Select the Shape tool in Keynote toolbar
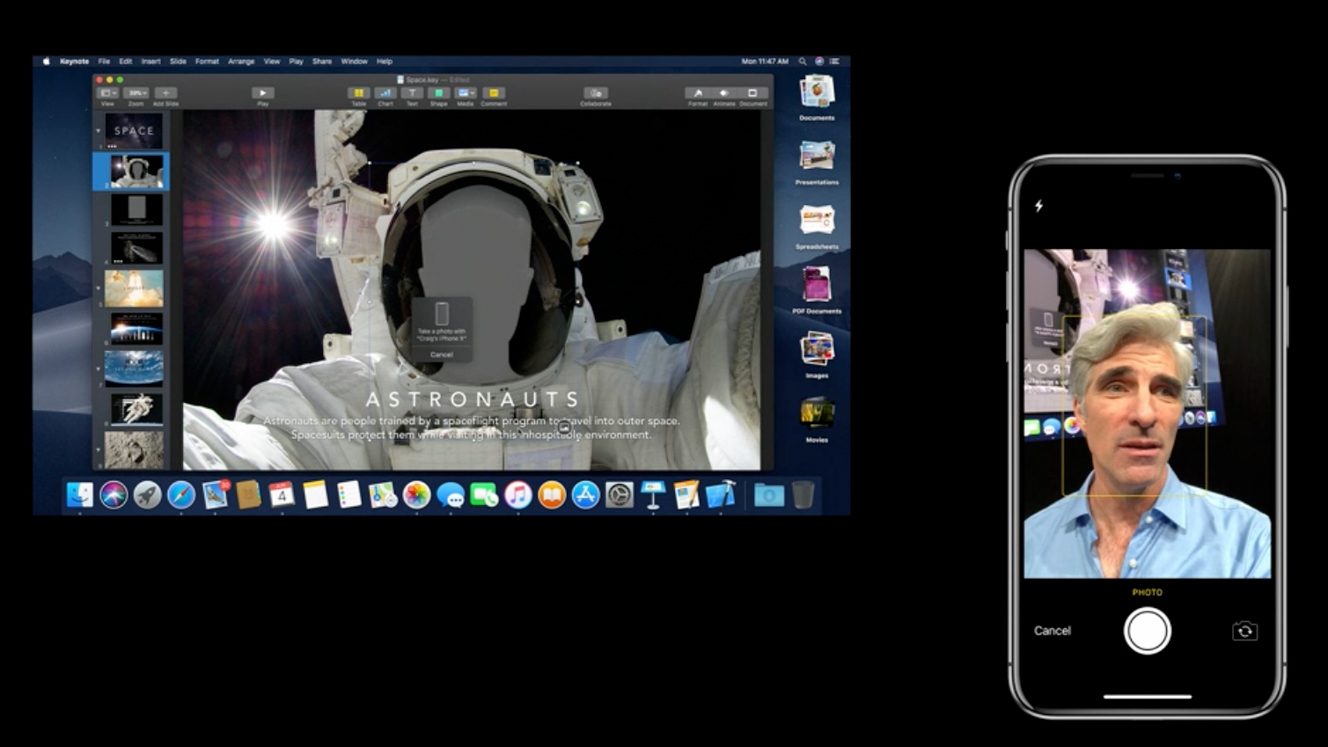The height and width of the screenshot is (747, 1328). (438, 93)
